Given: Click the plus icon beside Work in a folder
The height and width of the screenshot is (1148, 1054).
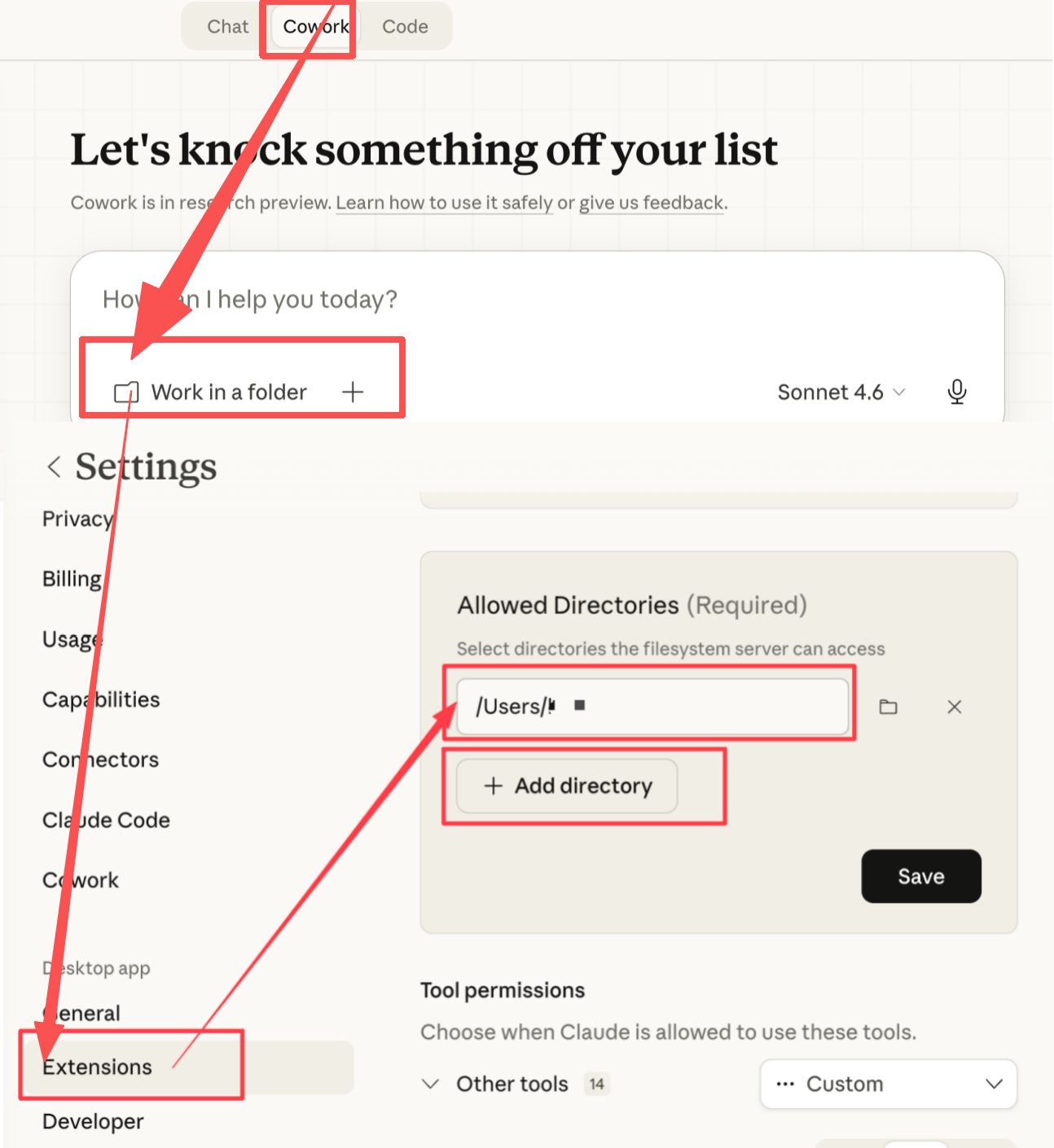Looking at the screenshot, I should pyautogui.click(x=353, y=392).
